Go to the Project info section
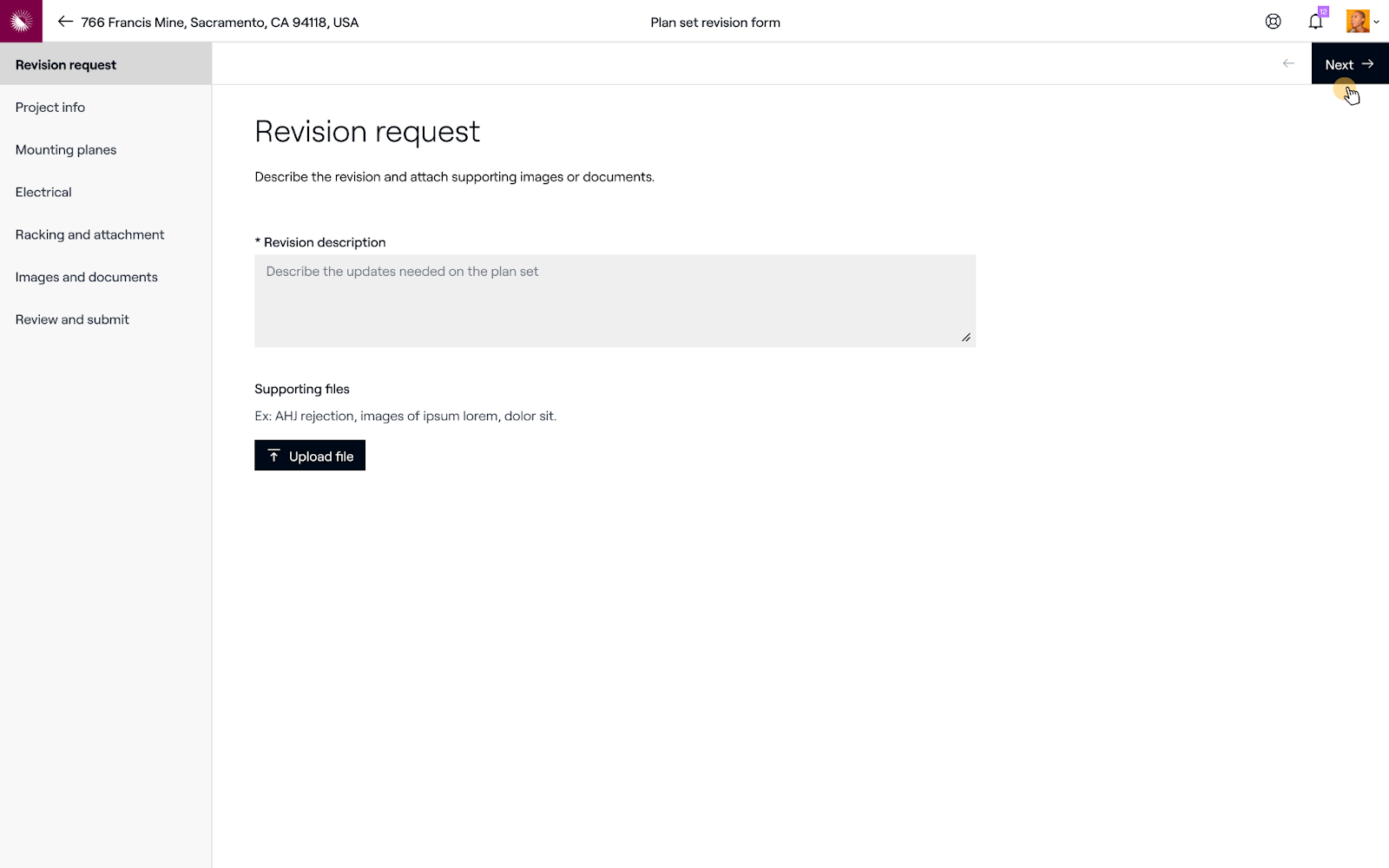 coord(50,108)
